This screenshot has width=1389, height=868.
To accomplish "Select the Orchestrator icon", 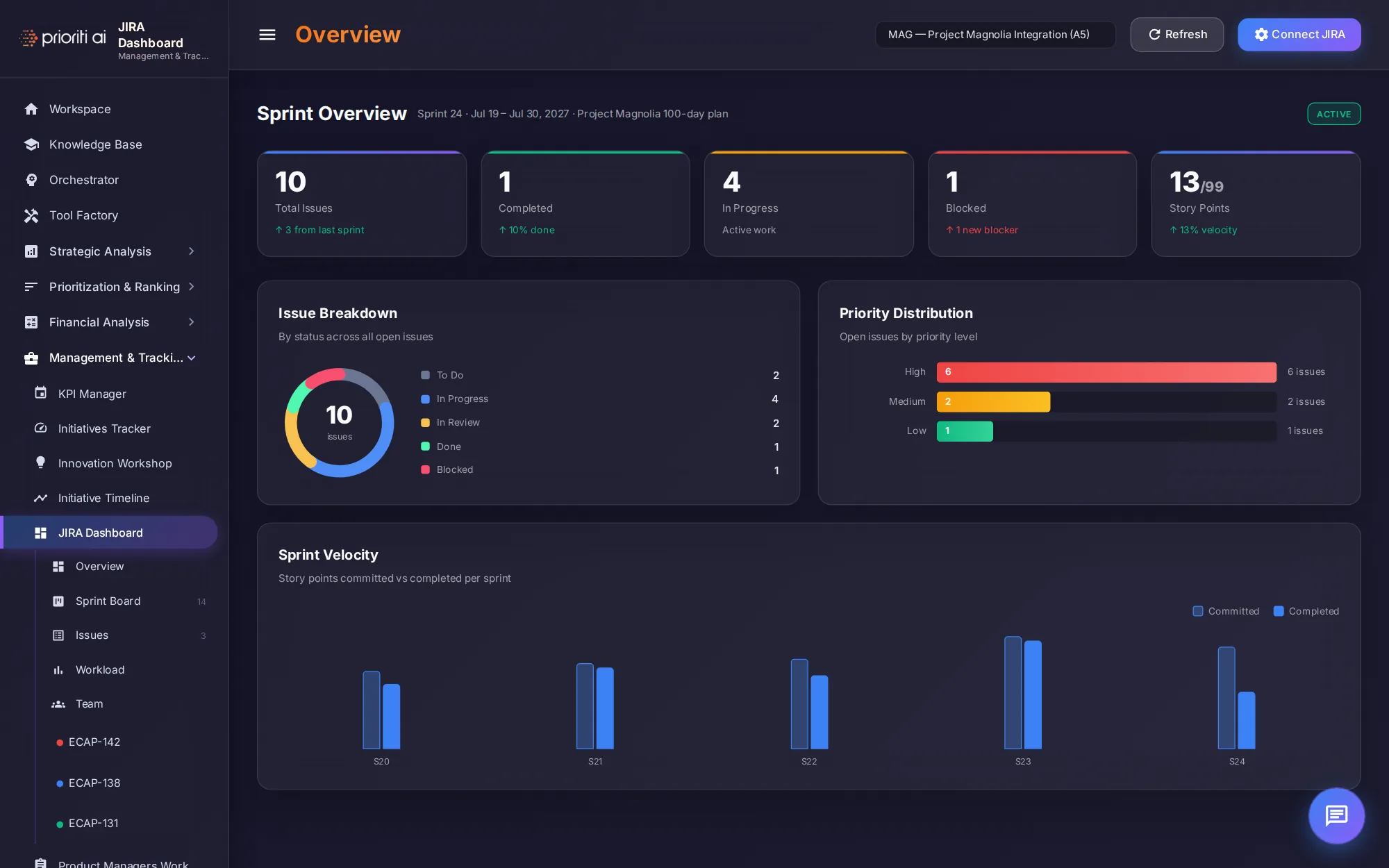I will click(31, 180).
